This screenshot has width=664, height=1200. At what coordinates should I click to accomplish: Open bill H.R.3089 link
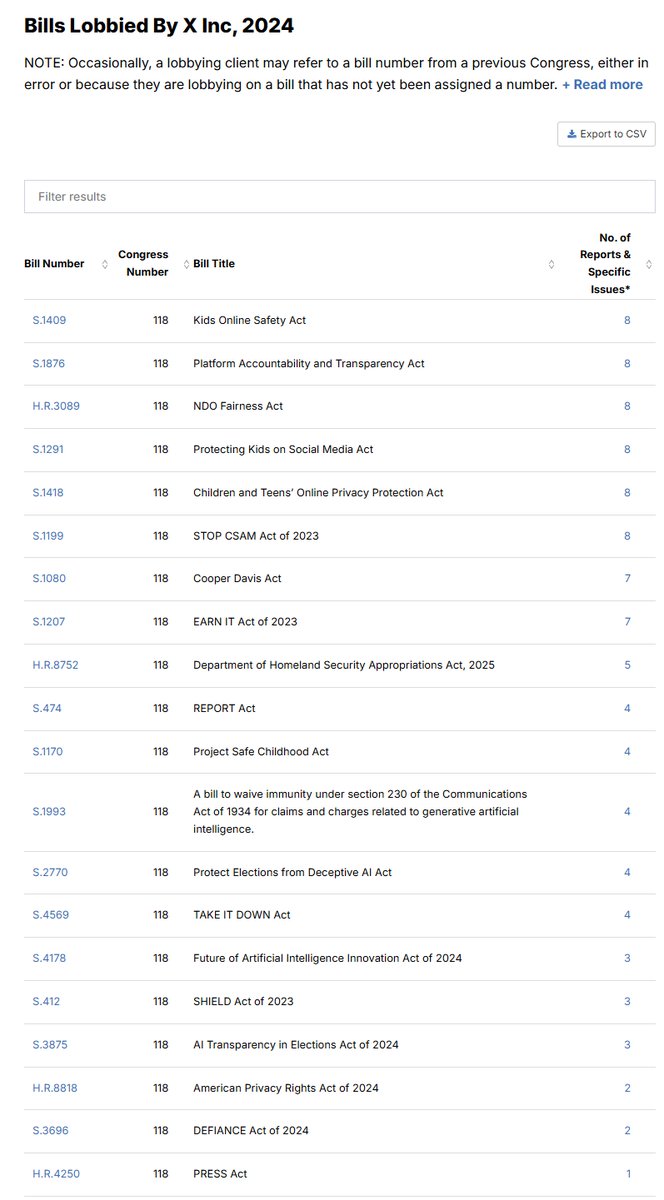click(55, 407)
